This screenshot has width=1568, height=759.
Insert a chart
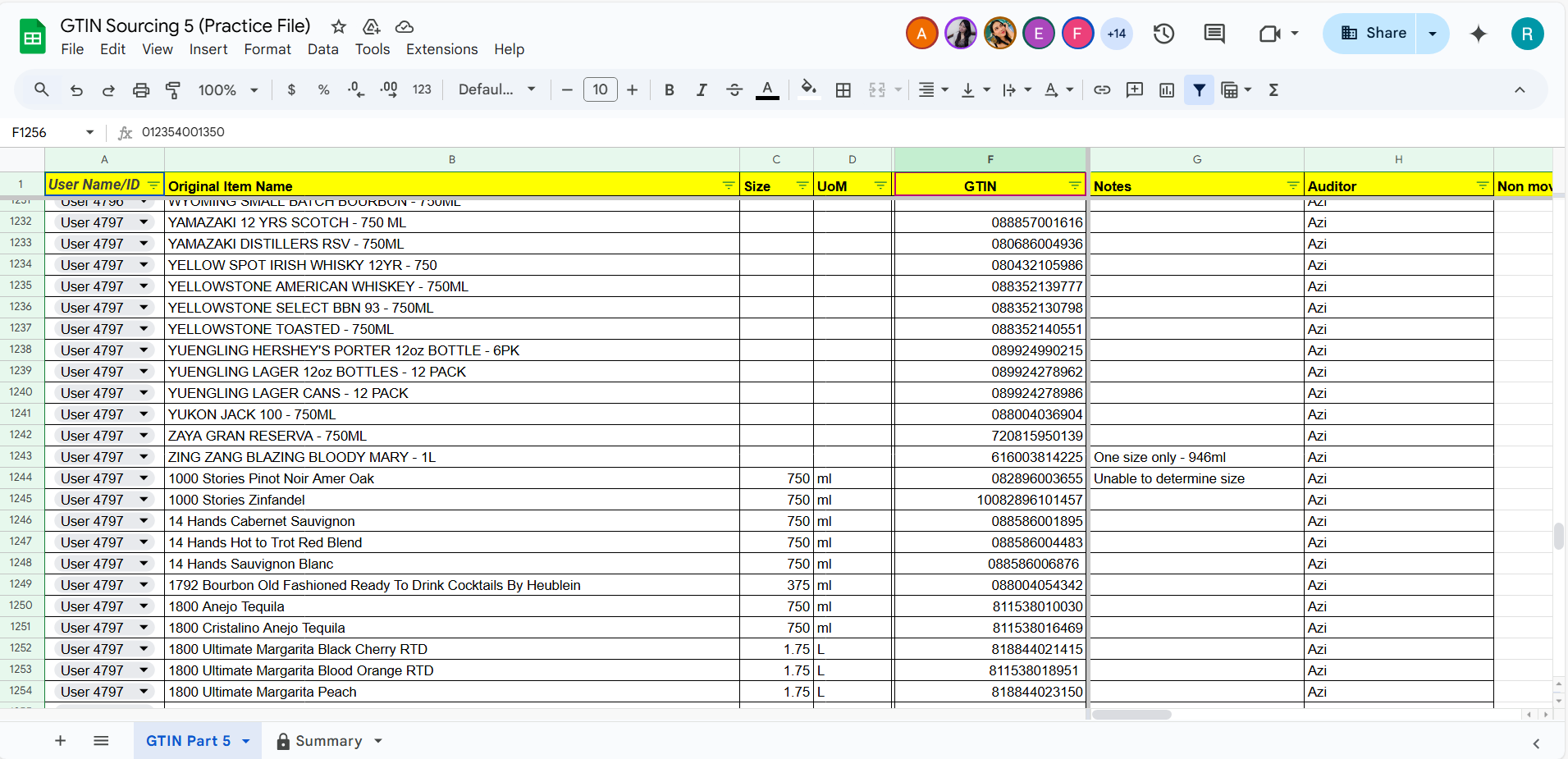pos(1167,90)
